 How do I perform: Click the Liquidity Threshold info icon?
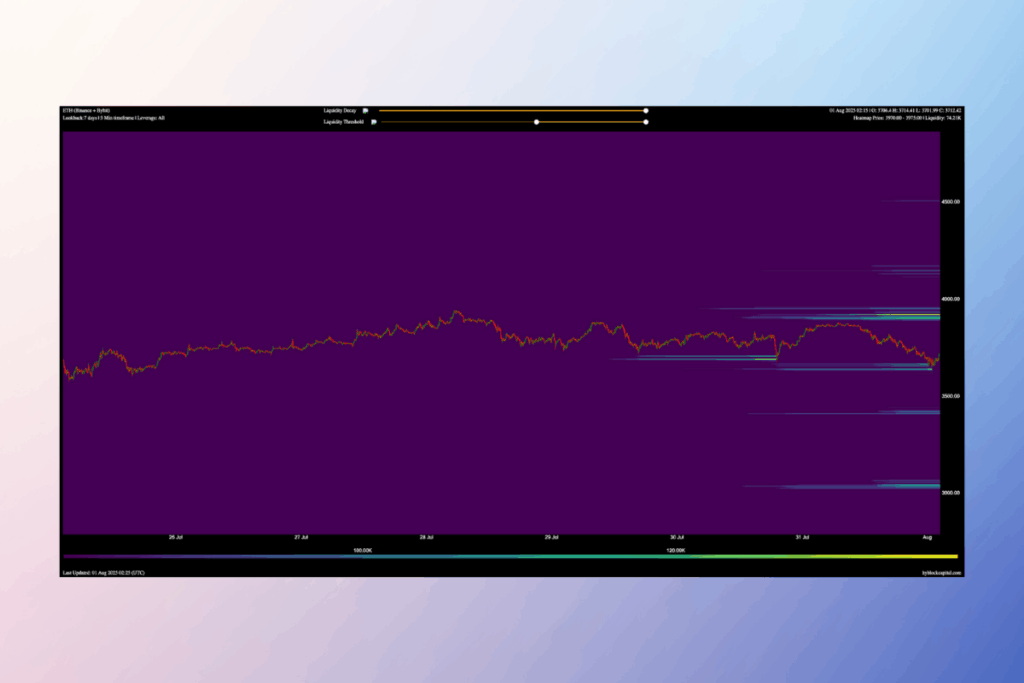tap(373, 122)
